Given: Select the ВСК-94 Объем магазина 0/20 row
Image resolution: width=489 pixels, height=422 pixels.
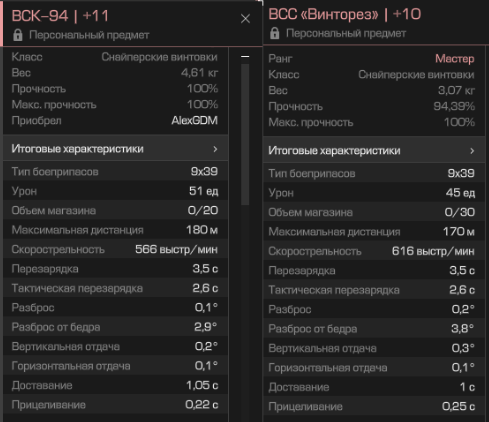Looking at the screenshot, I should point(116,210).
